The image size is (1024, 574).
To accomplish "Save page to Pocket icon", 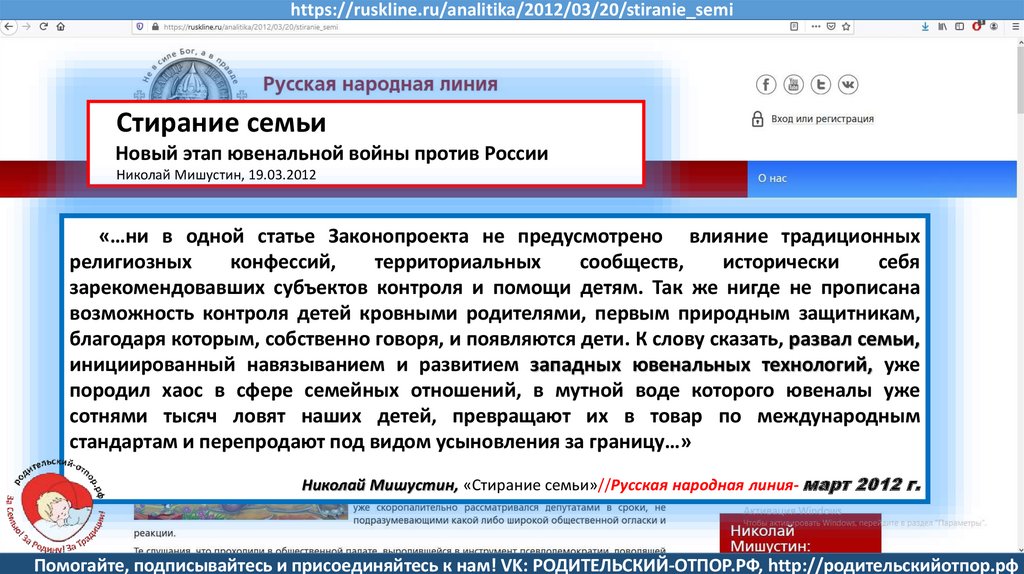I will click(831, 27).
